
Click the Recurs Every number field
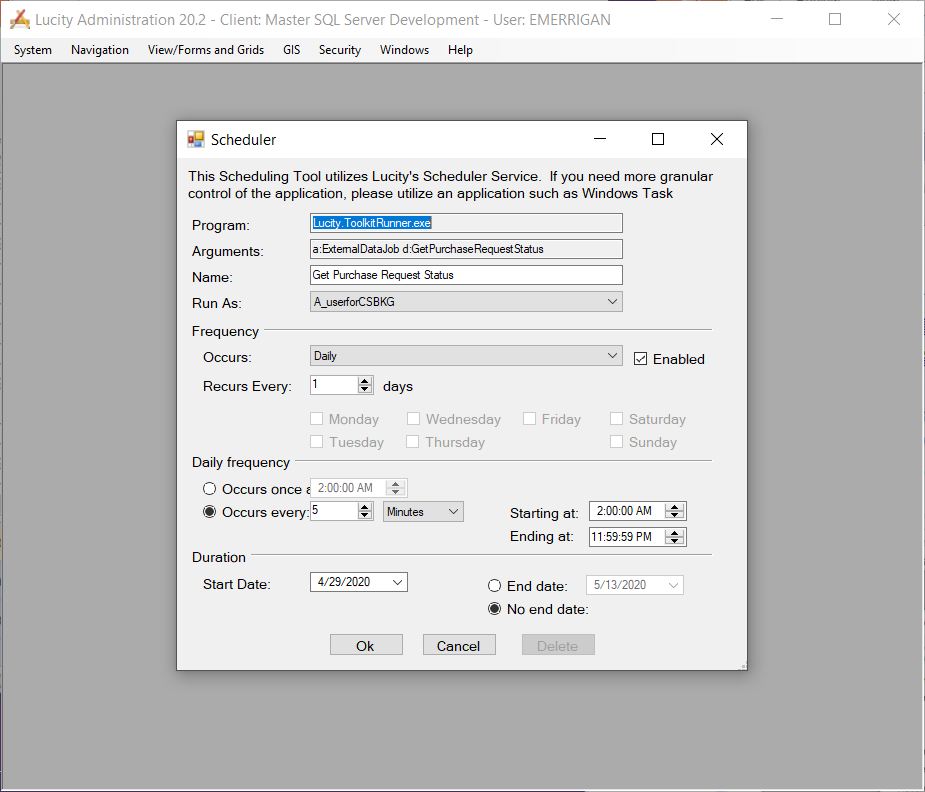click(x=334, y=385)
